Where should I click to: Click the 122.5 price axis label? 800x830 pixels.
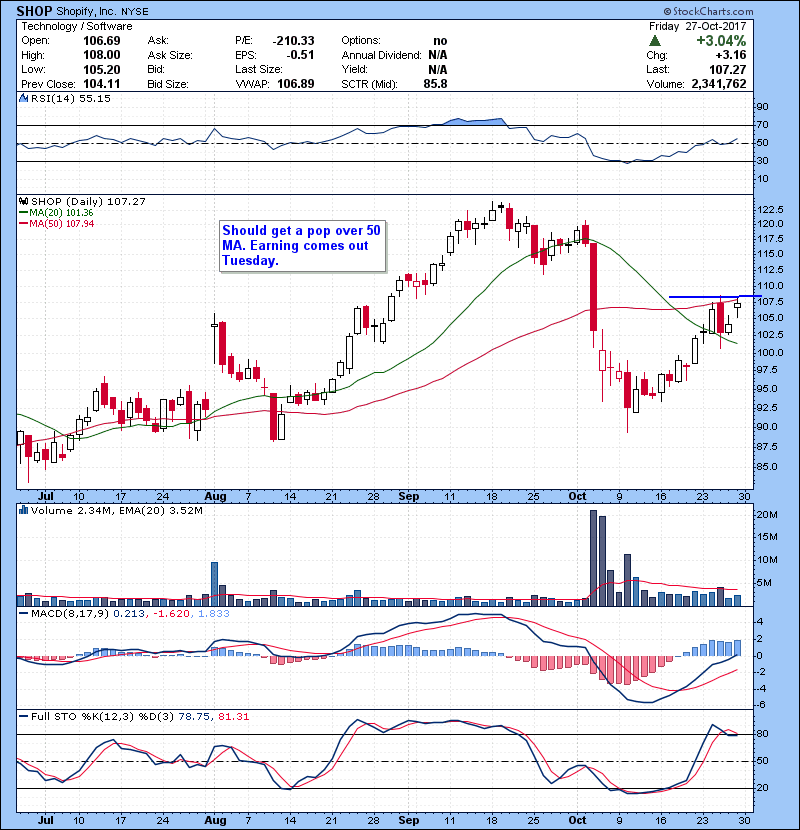(770, 210)
